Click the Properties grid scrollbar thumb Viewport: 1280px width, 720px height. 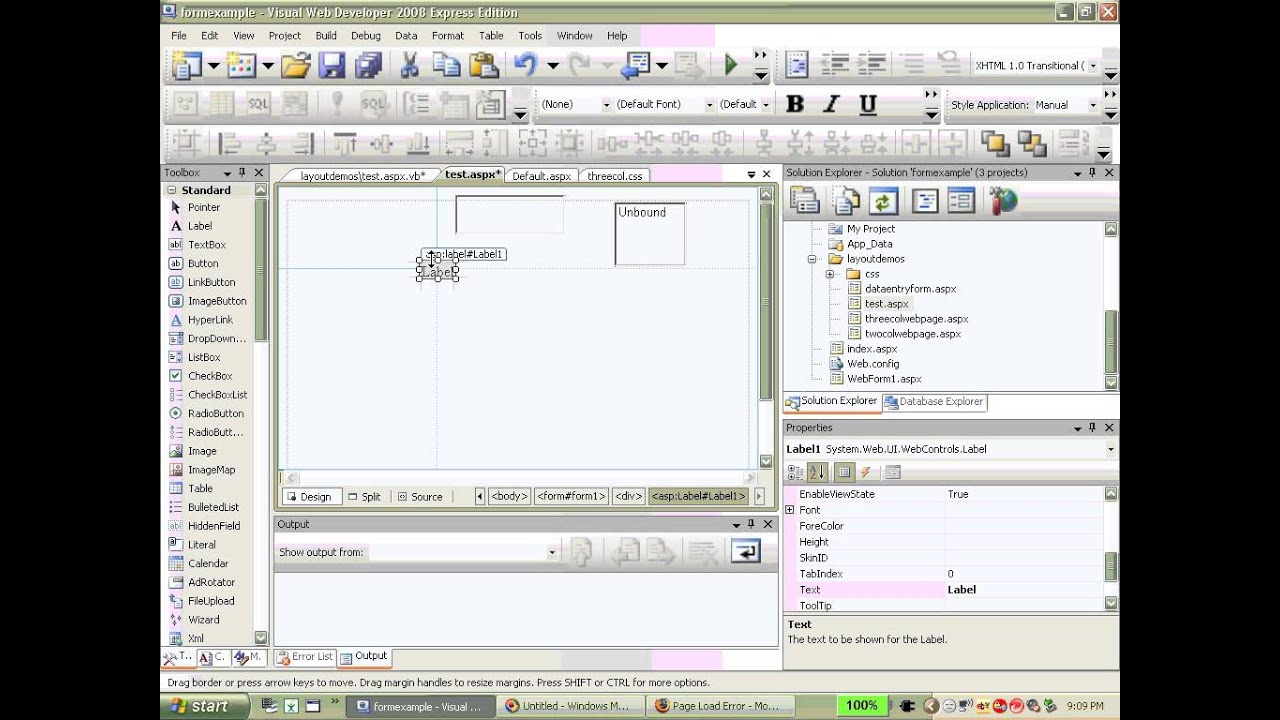pos(1111,566)
